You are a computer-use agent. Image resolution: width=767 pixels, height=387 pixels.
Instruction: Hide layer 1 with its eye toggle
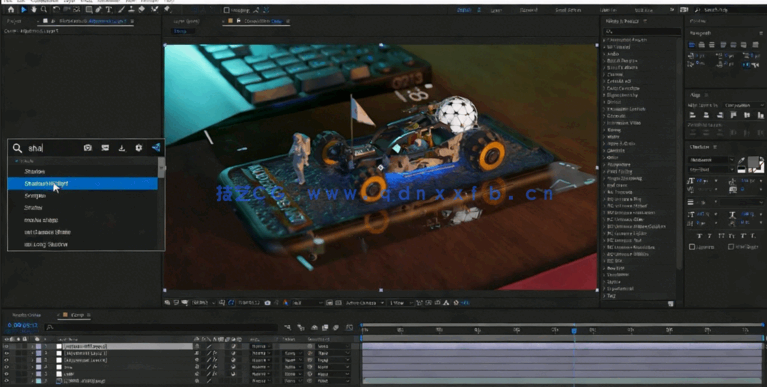[x=6, y=346]
